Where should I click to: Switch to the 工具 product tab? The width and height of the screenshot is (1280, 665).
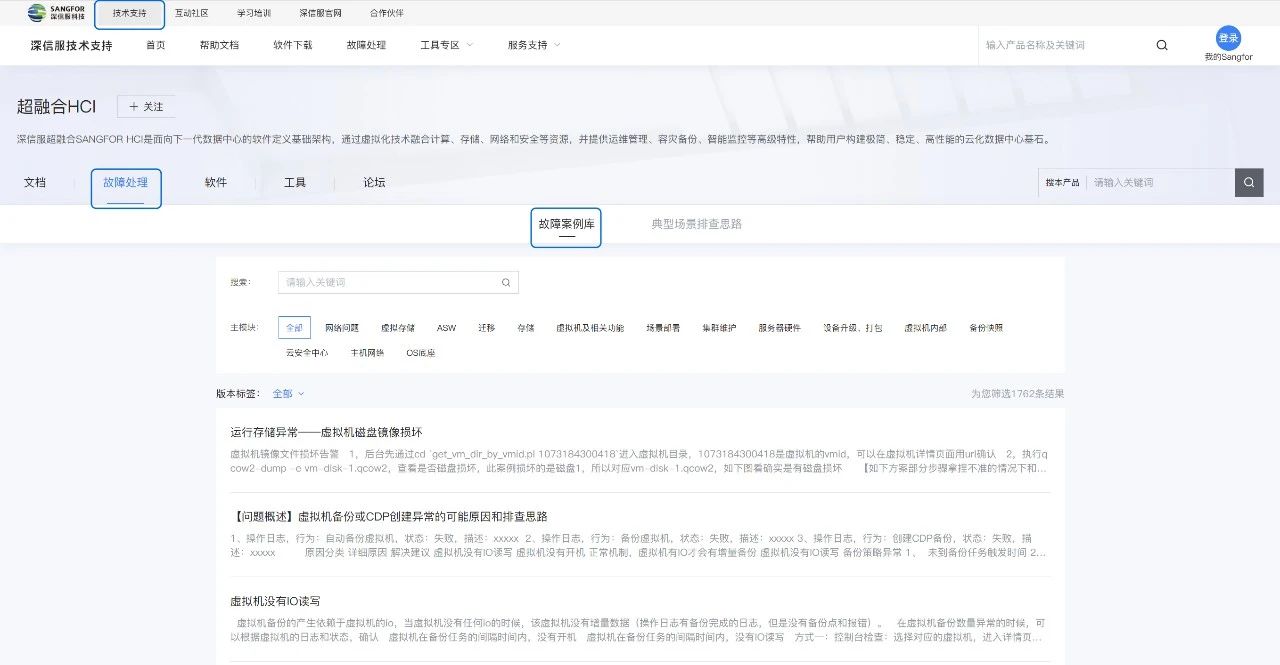point(295,183)
